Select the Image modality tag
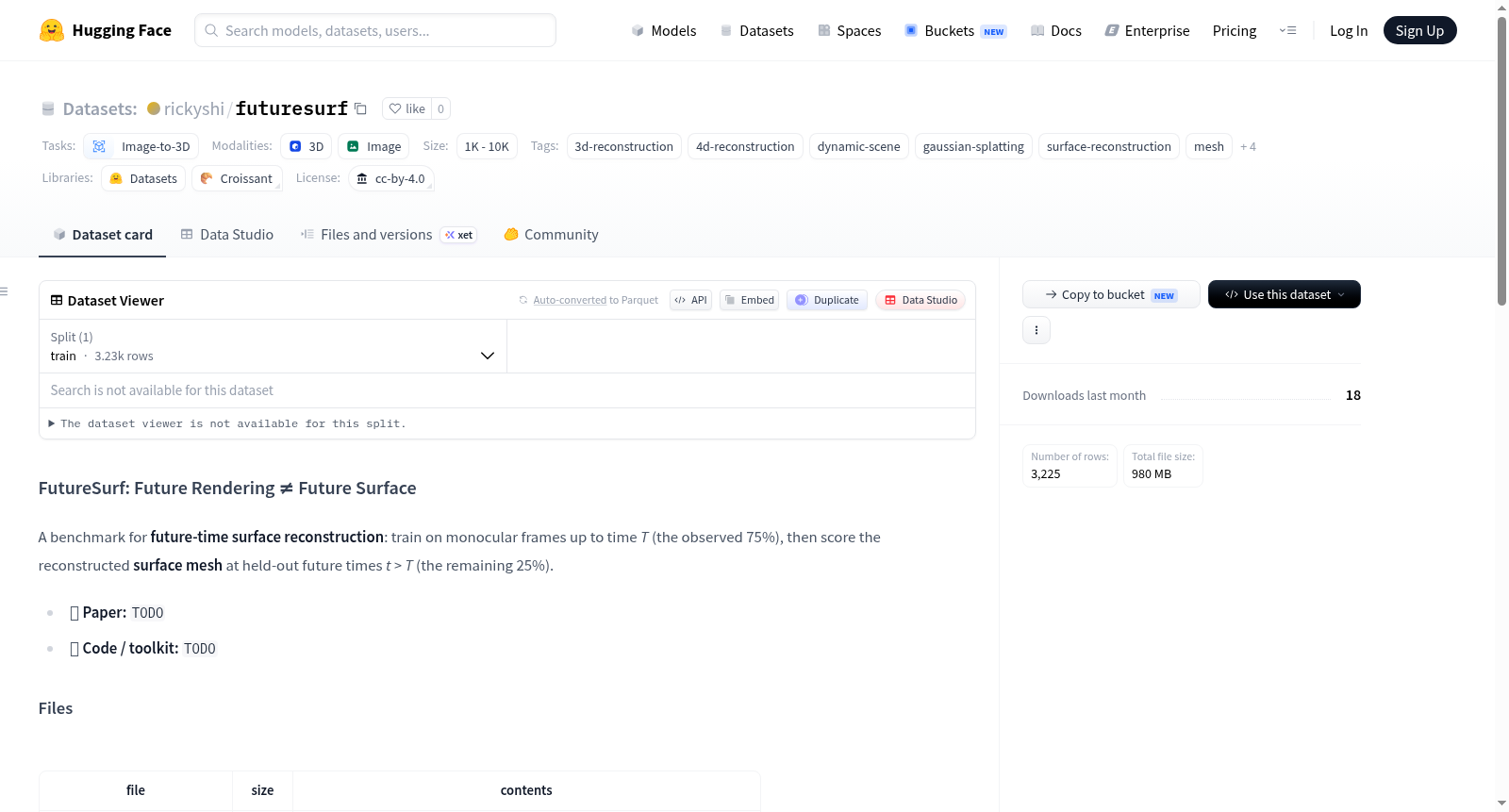 [373, 146]
